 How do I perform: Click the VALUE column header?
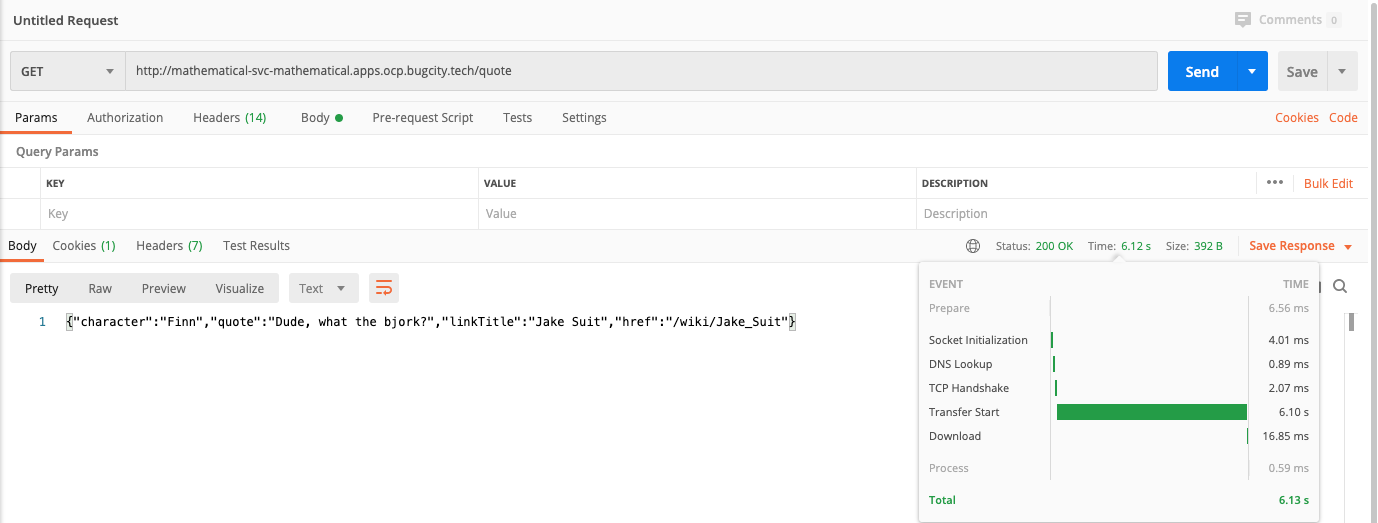coord(500,184)
